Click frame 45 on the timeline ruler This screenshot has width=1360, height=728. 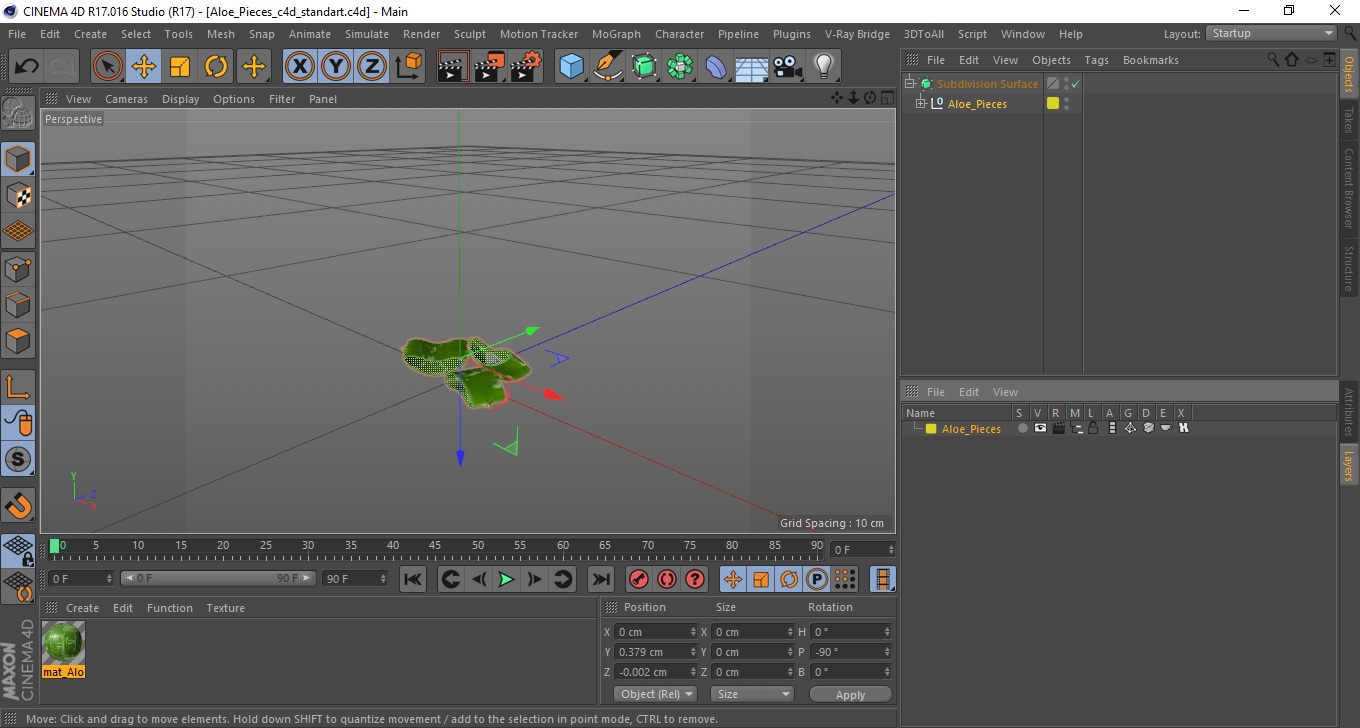coord(436,547)
